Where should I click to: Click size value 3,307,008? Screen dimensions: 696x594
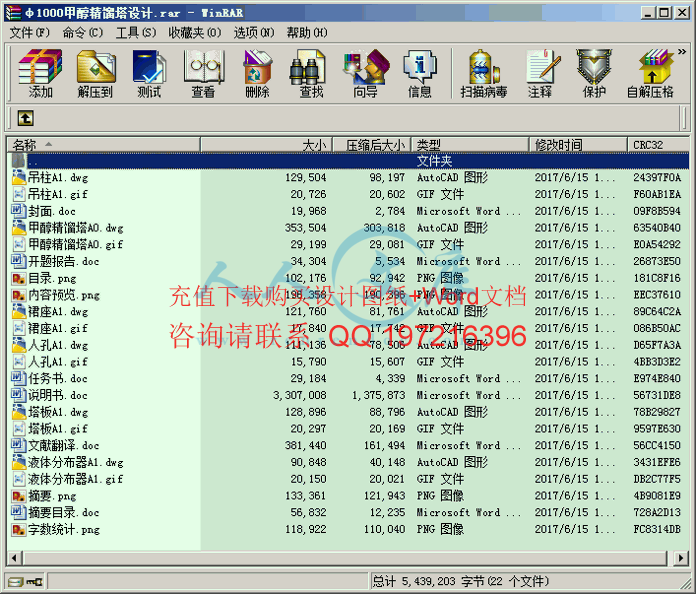300,395
